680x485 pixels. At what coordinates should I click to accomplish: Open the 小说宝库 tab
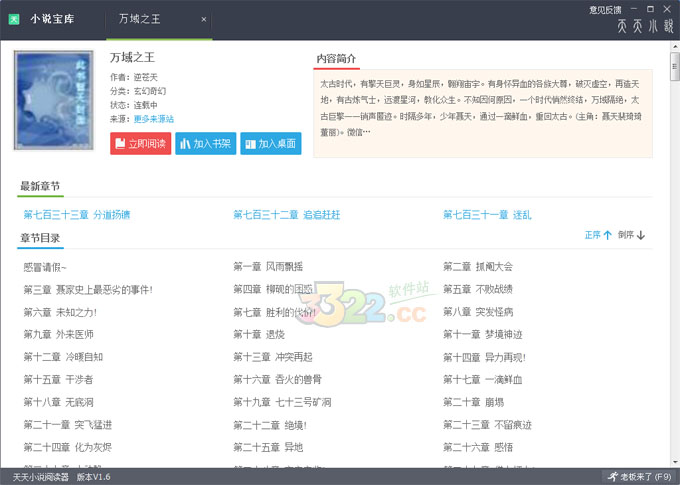(x=52, y=19)
